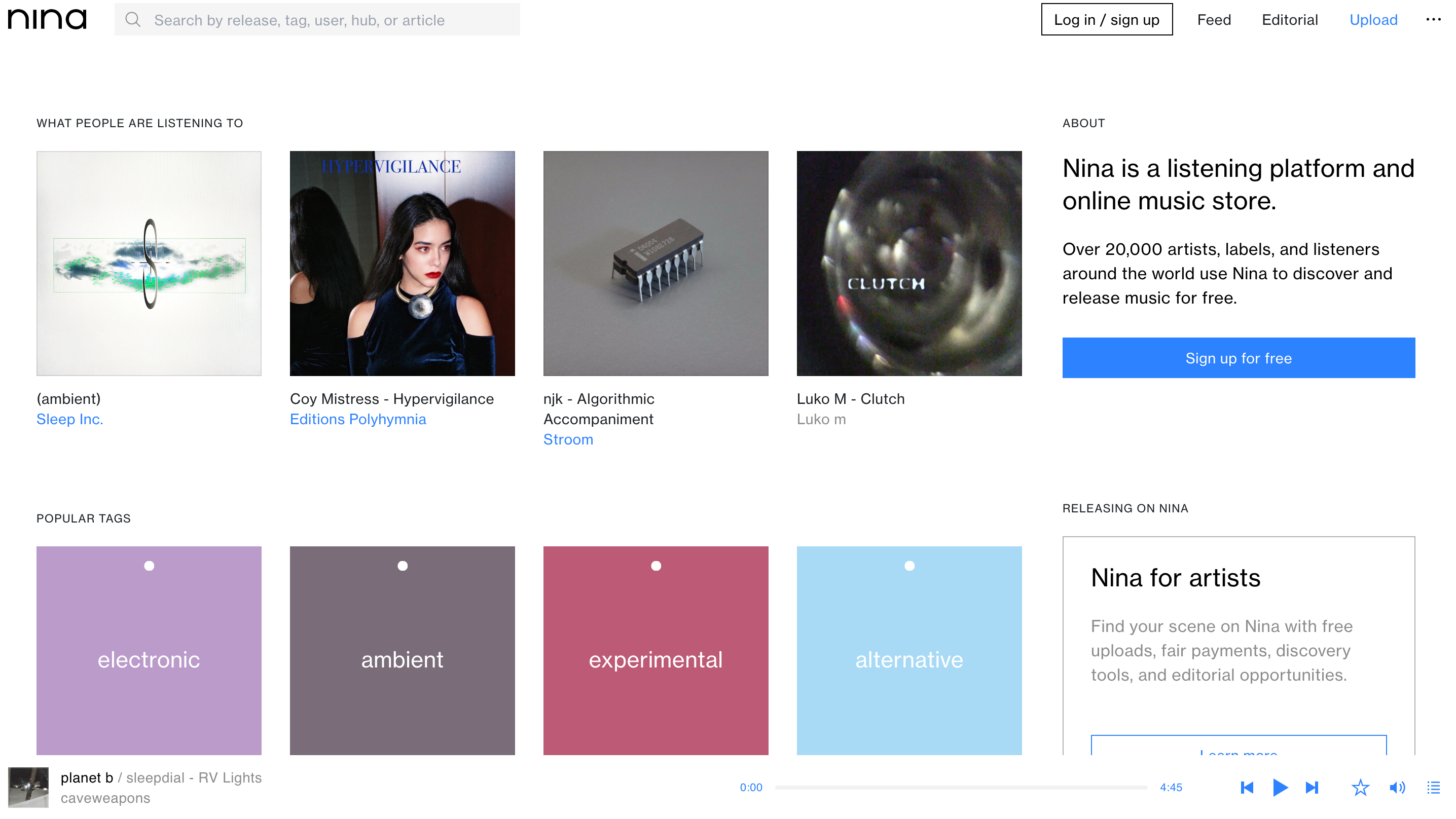The image size is (1456, 819).
Task: Open the planet b now-playing title
Action: click(87, 778)
